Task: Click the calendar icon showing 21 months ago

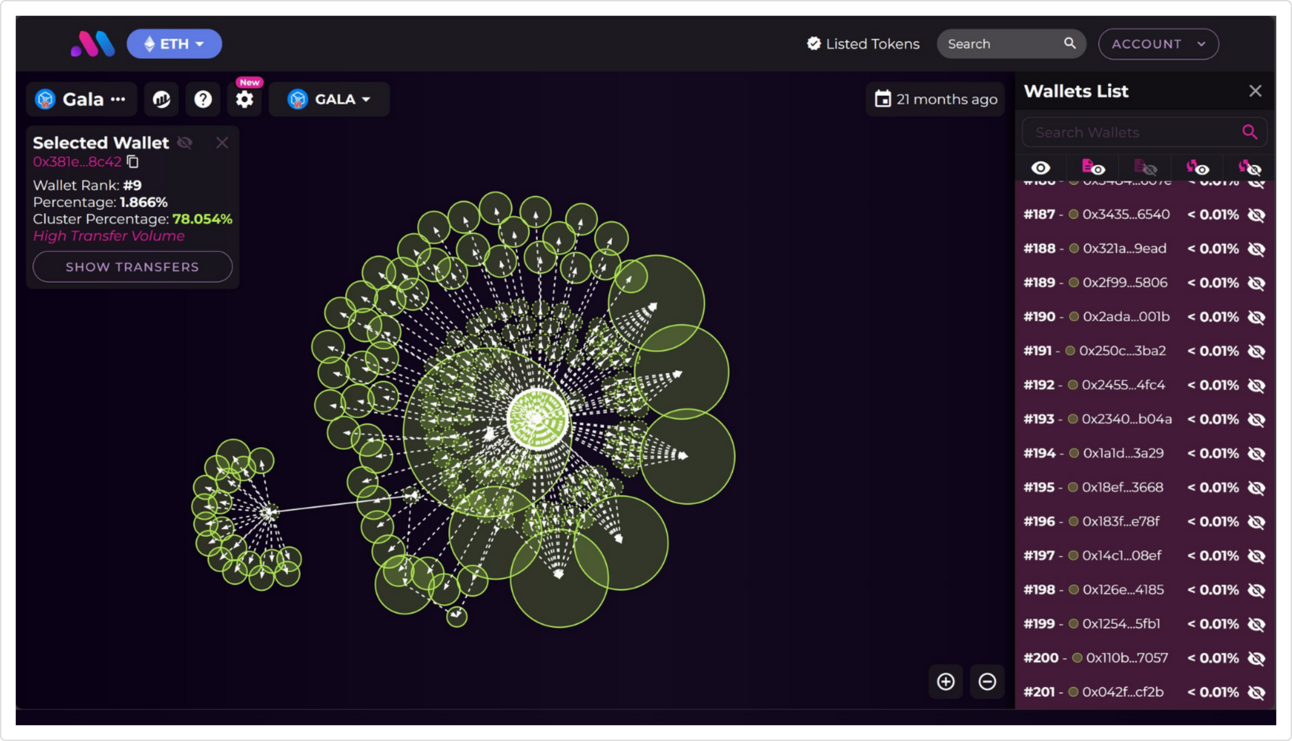Action: click(x=884, y=98)
